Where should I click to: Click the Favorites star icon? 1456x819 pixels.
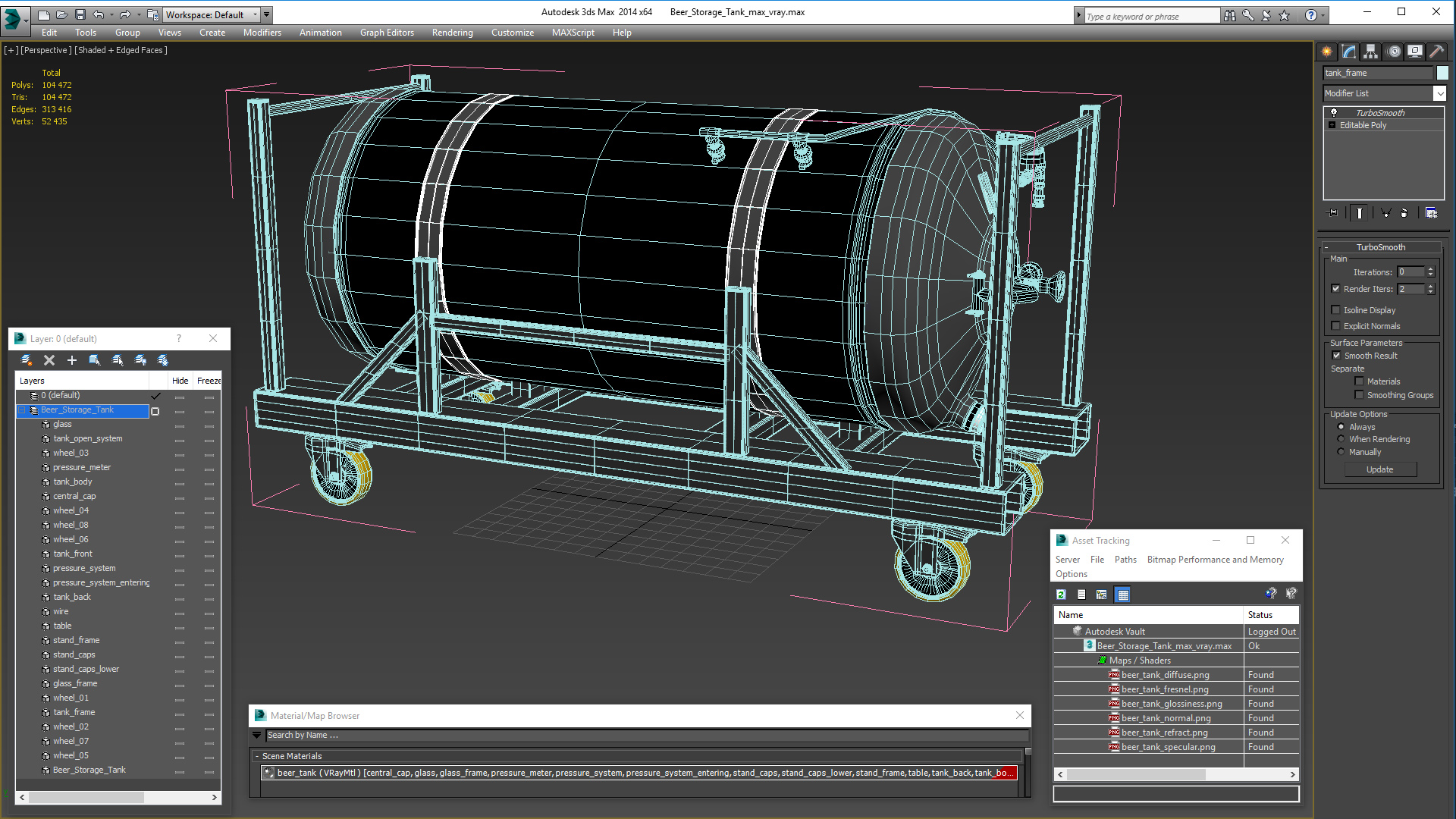[x=1284, y=15]
